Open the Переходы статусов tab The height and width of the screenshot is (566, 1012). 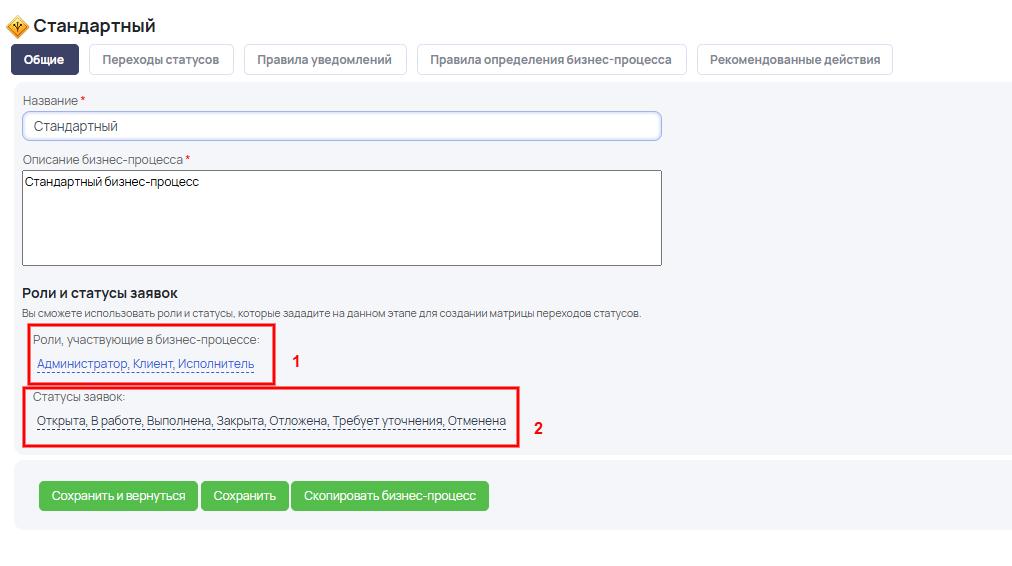click(160, 60)
